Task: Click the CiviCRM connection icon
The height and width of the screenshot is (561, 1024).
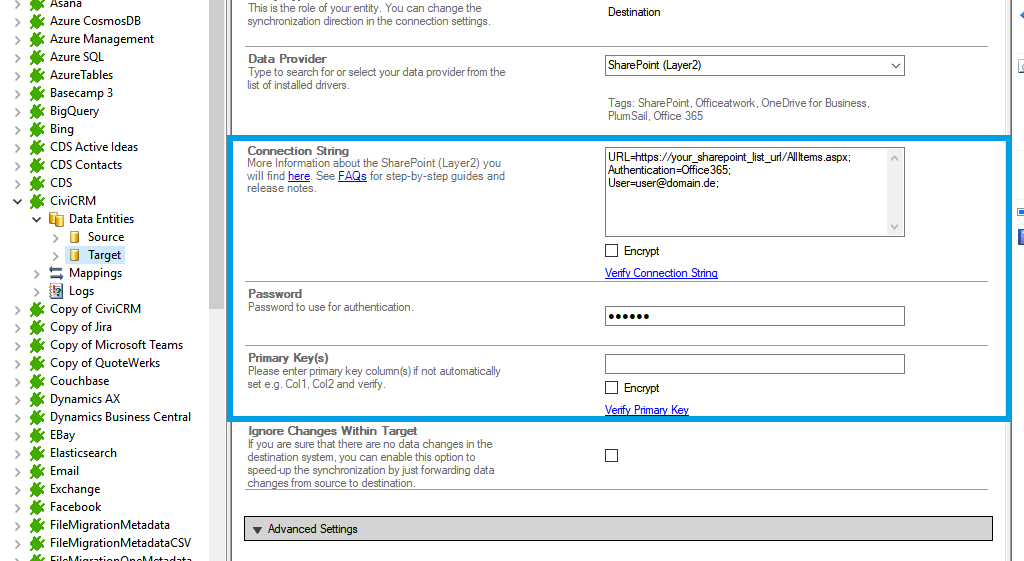Action: (x=37, y=201)
